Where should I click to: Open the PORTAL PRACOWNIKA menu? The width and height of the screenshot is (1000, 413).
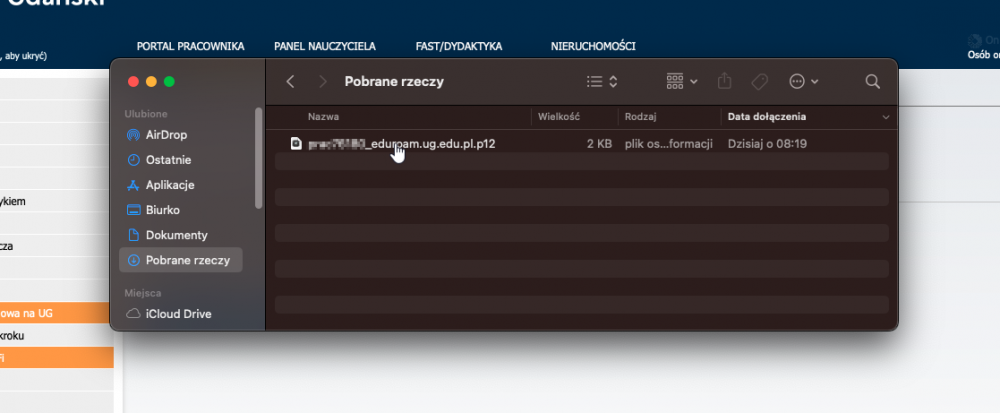coord(190,46)
